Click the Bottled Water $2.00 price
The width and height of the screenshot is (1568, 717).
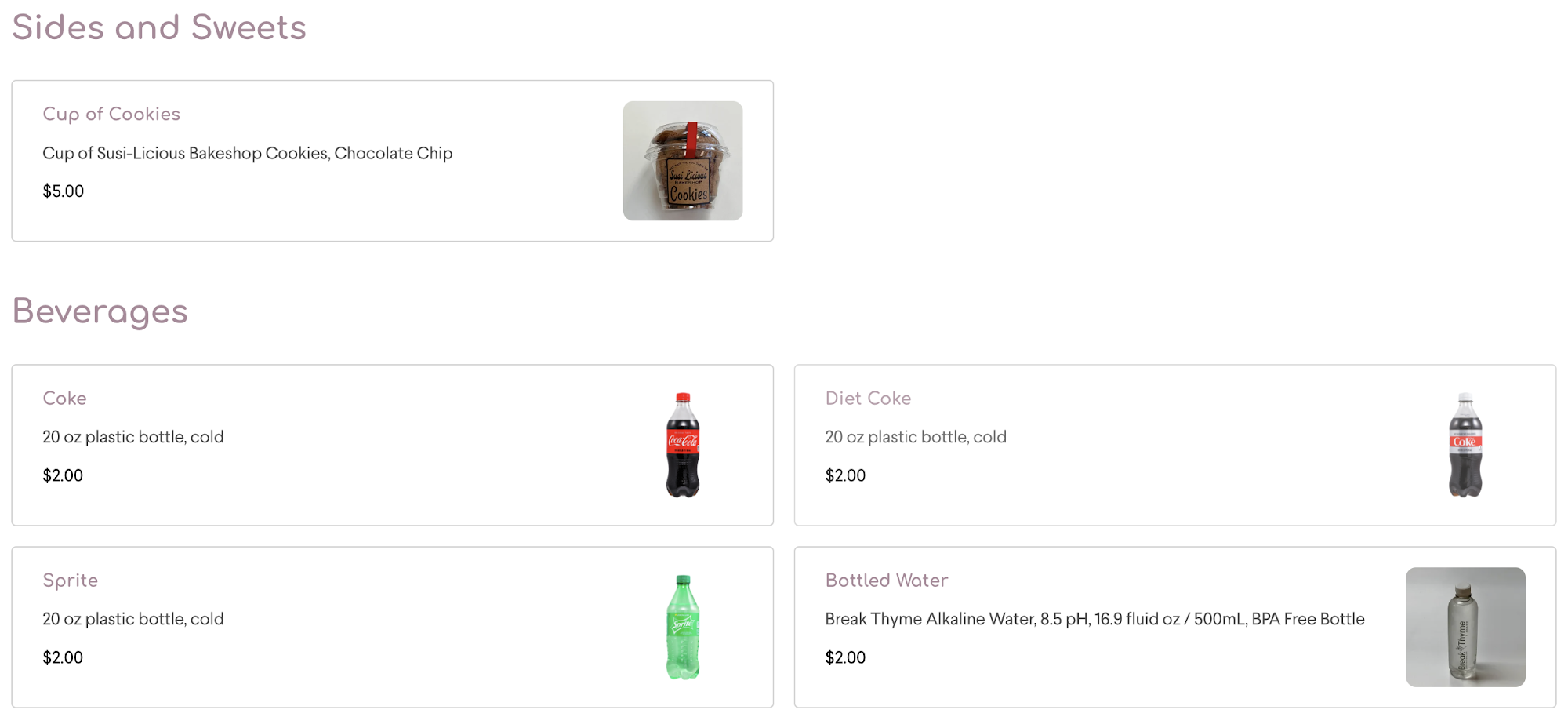pos(845,657)
